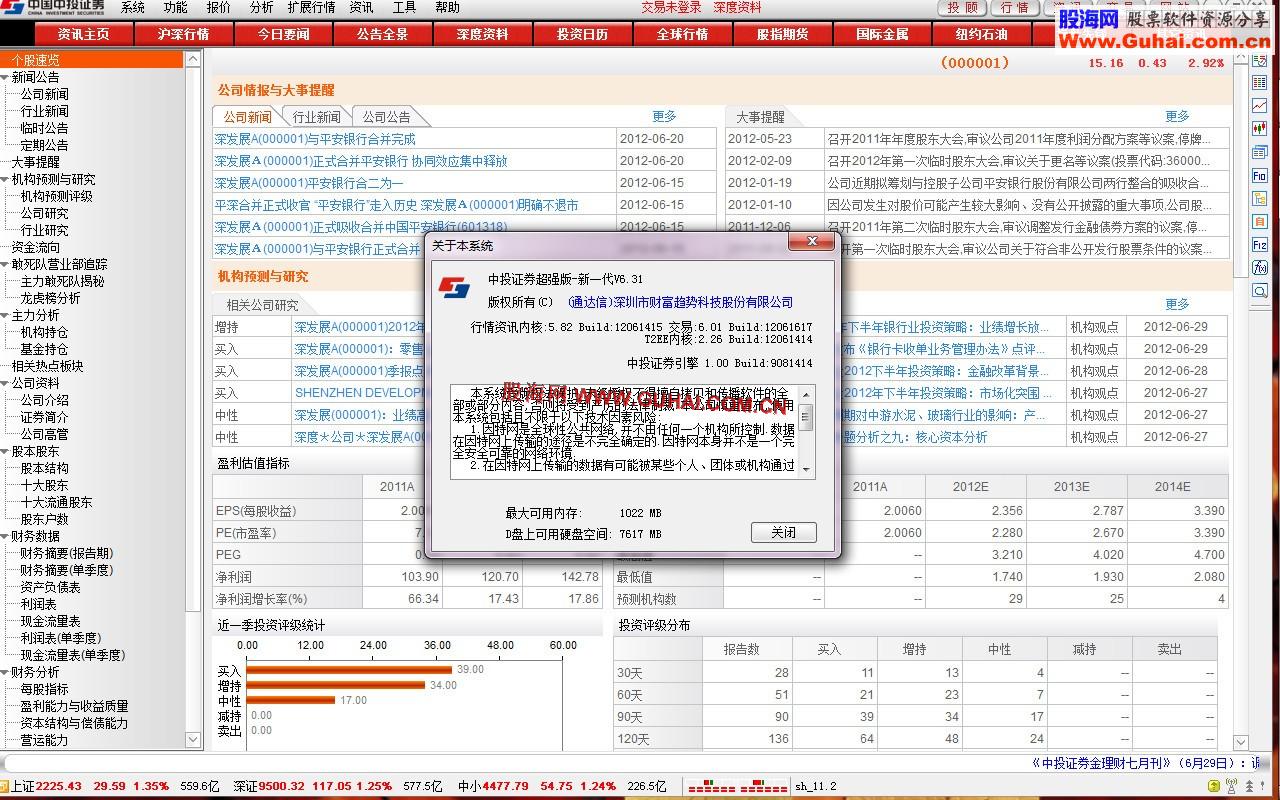Click the orange document report icon

(x=1260, y=221)
